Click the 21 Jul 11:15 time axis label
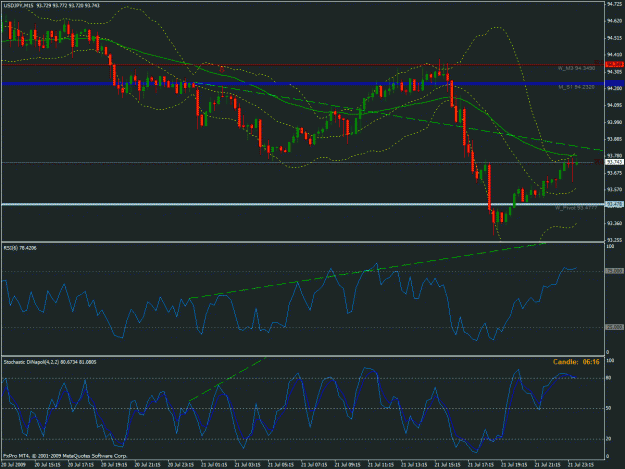The image size is (625, 469). click(381, 465)
